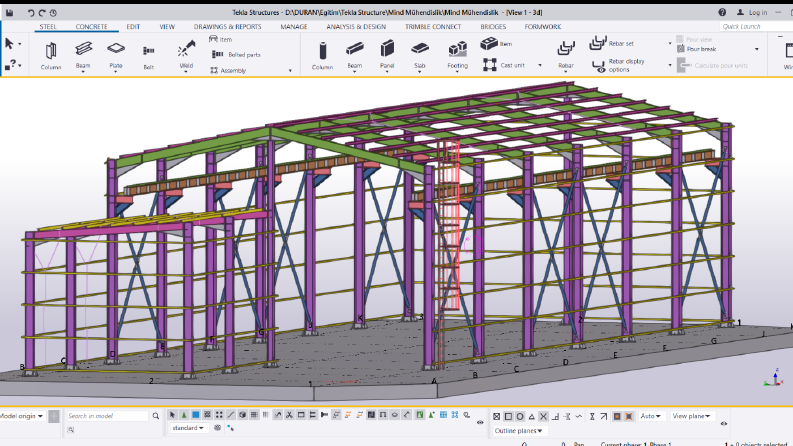The height and width of the screenshot is (446, 793).
Task: Expand the arrow beside Rebar set
Action: click(x=670, y=43)
